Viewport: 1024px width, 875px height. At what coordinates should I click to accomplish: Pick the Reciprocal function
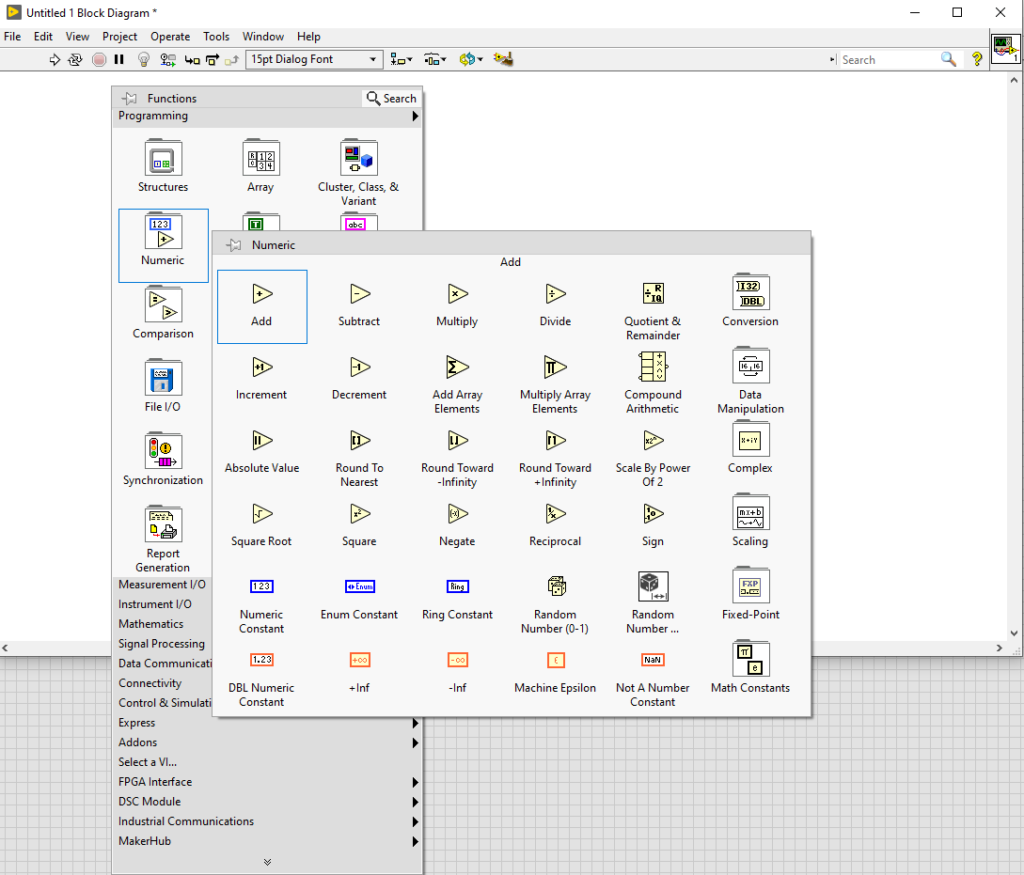555,526
